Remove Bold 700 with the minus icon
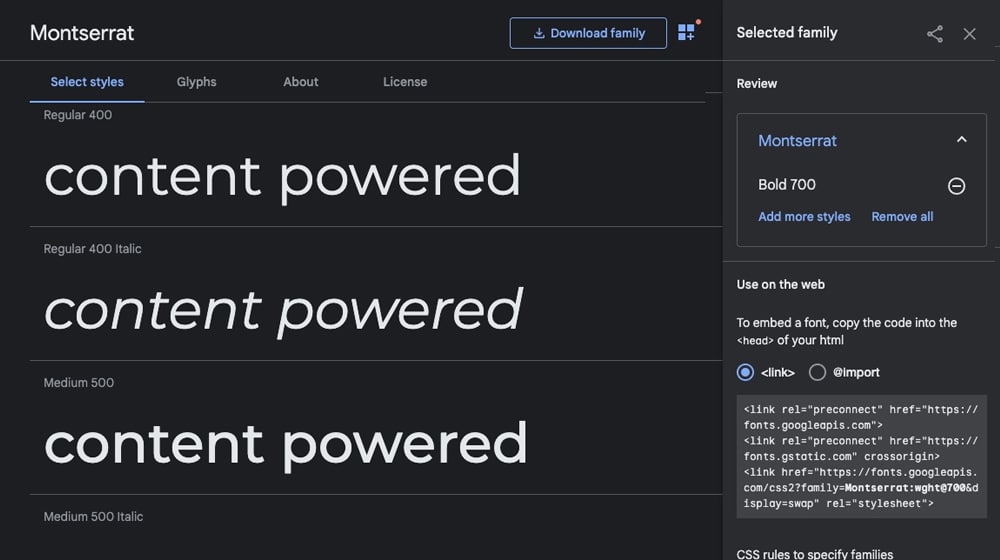The height and width of the screenshot is (560, 1000). click(x=956, y=186)
